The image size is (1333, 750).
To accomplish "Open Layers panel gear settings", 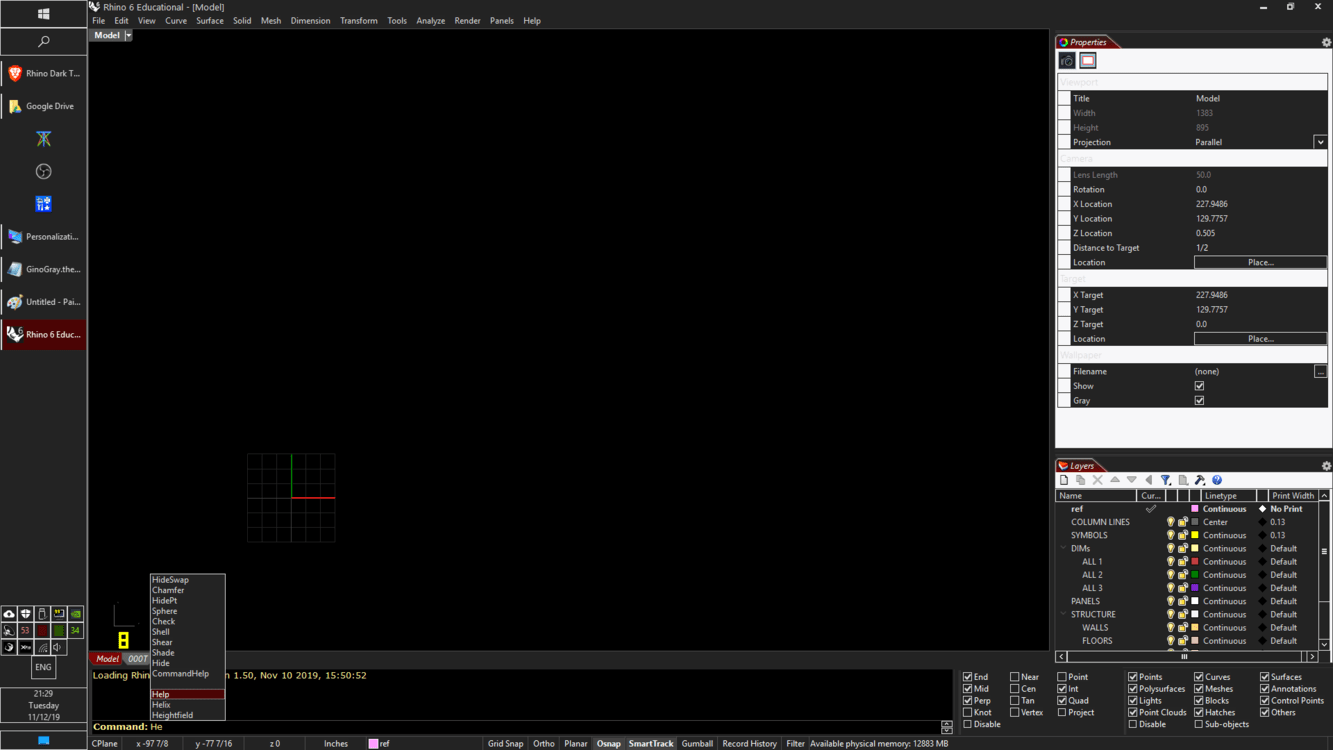I will 1326,466.
